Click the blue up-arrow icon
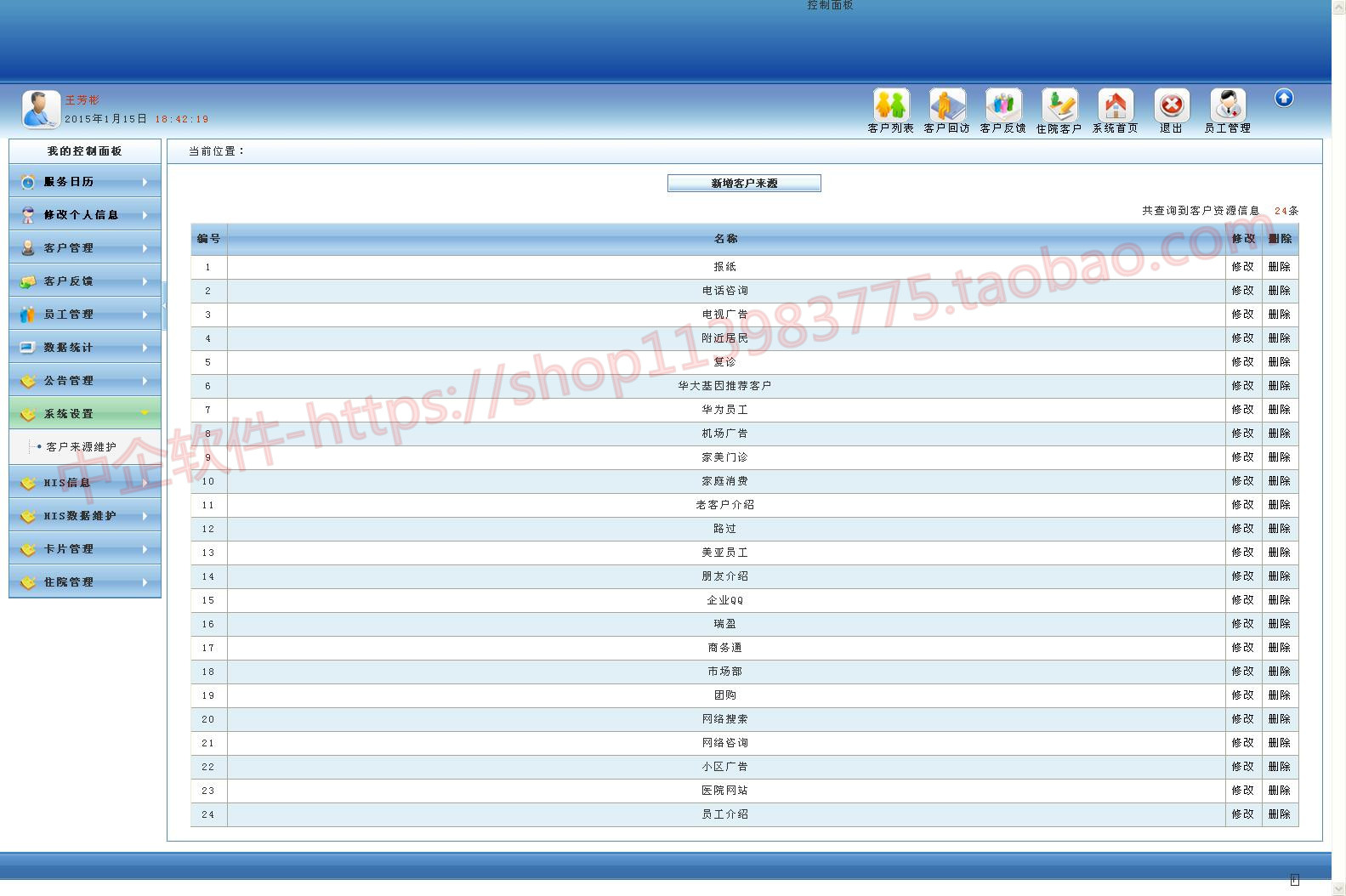 click(x=1284, y=98)
